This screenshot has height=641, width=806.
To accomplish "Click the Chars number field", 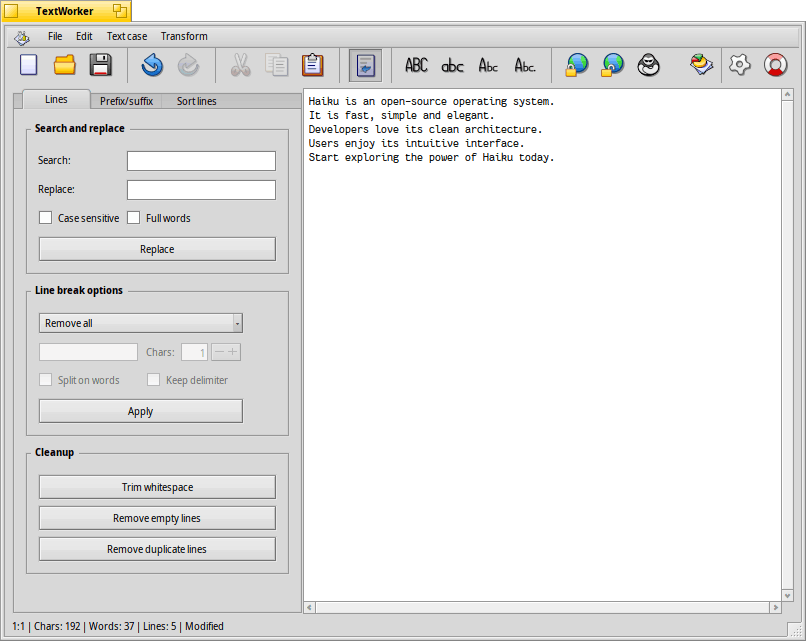I will click(194, 352).
